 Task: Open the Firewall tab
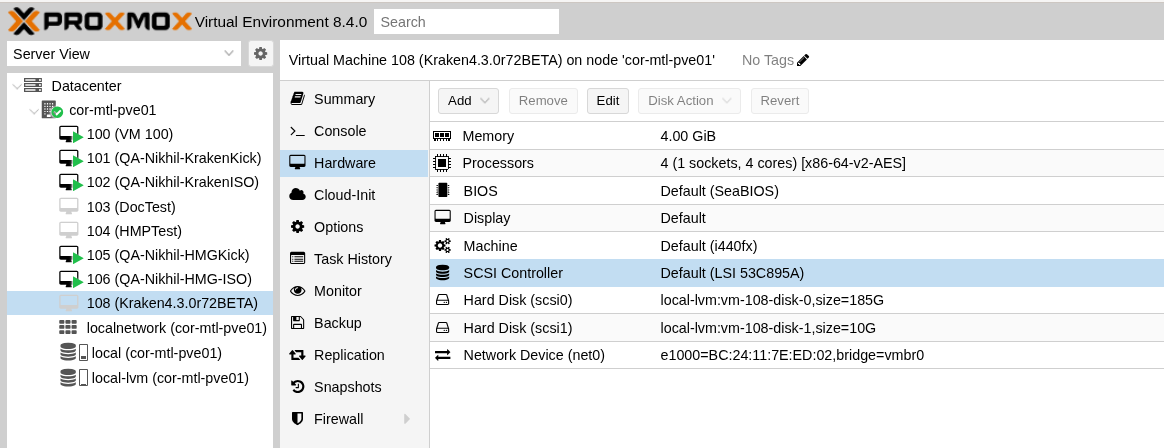[354, 418]
